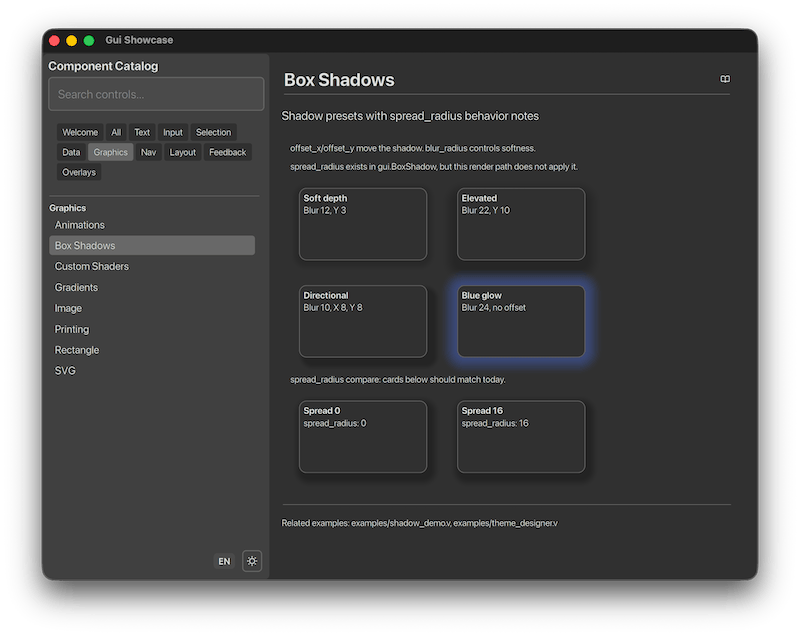
Task: Maximize the Gui Showcase window
Action: (89, 40)
